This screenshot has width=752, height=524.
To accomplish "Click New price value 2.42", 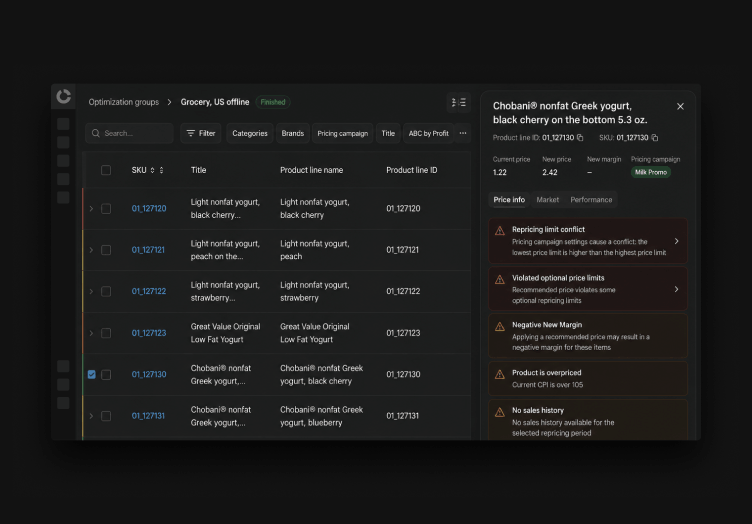I will click(550, 173).
